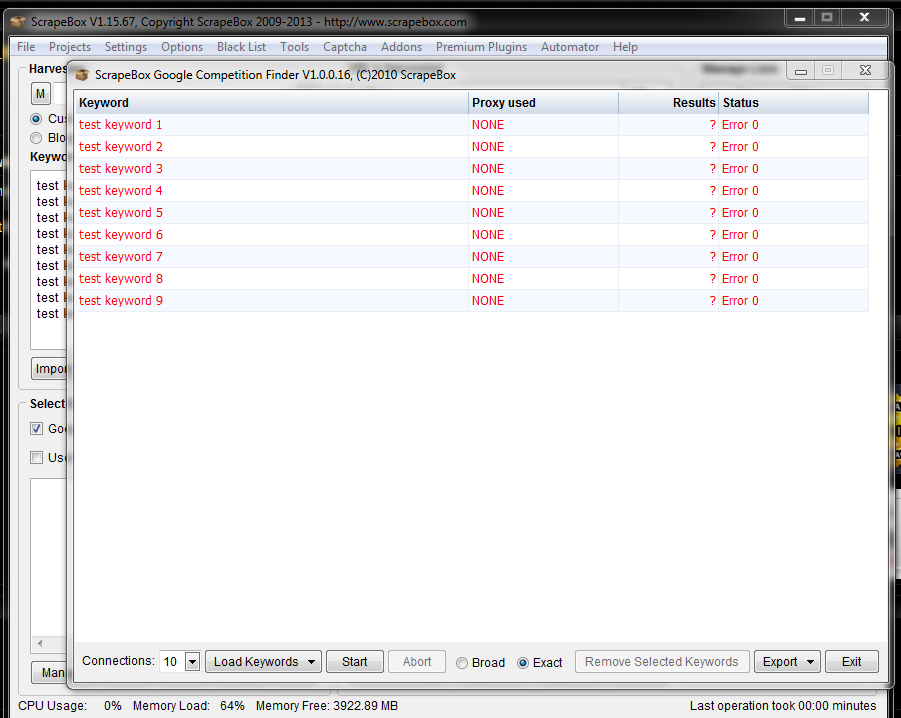Click the Import button in main window

pyautogui.click(x=49, y=369)
